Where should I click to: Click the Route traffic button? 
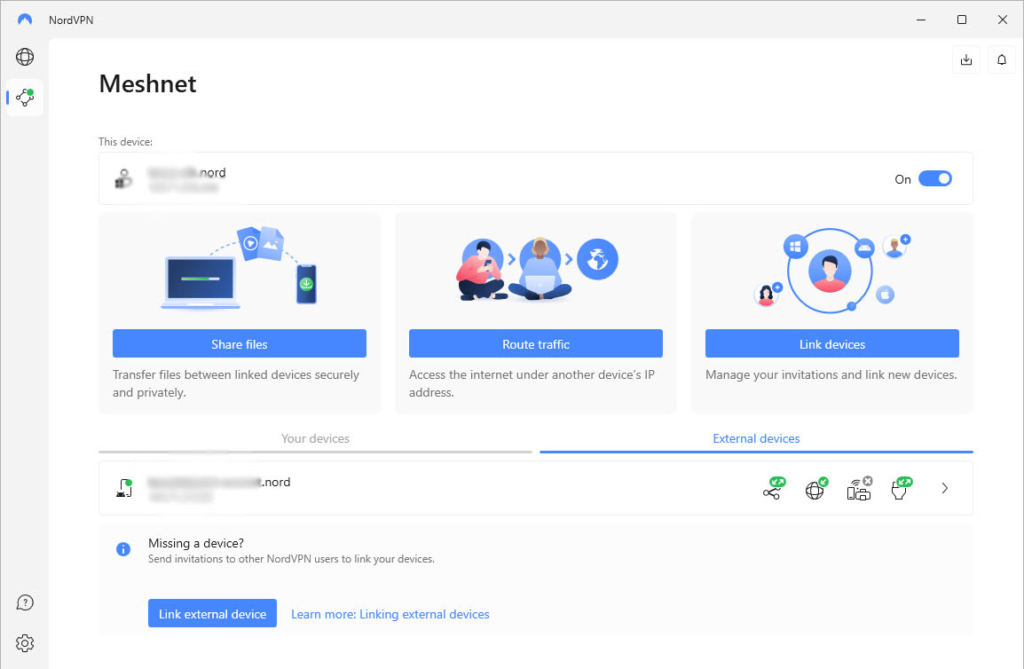click(x=536, y=343)
